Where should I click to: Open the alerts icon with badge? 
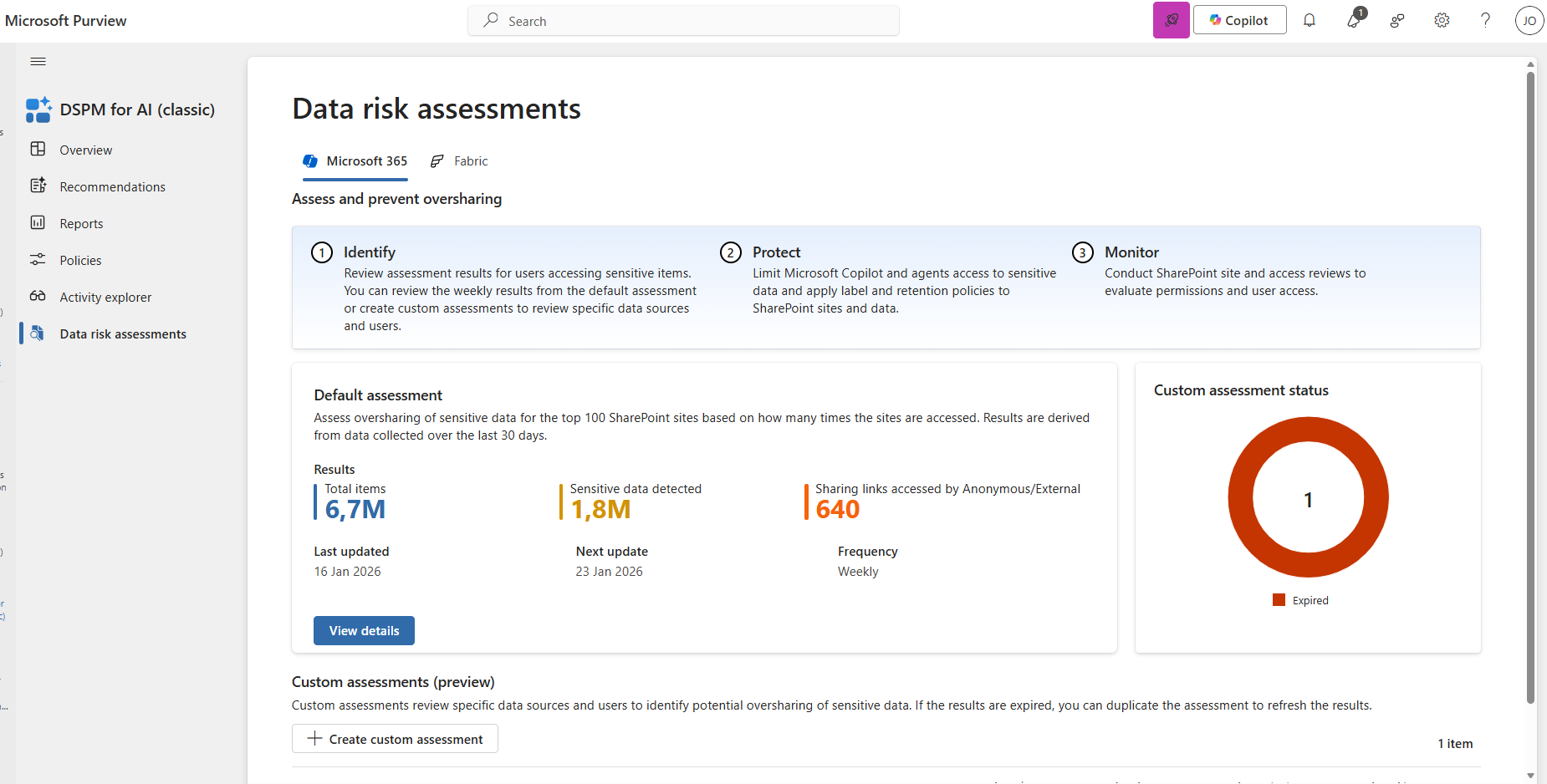point(1355,18)
